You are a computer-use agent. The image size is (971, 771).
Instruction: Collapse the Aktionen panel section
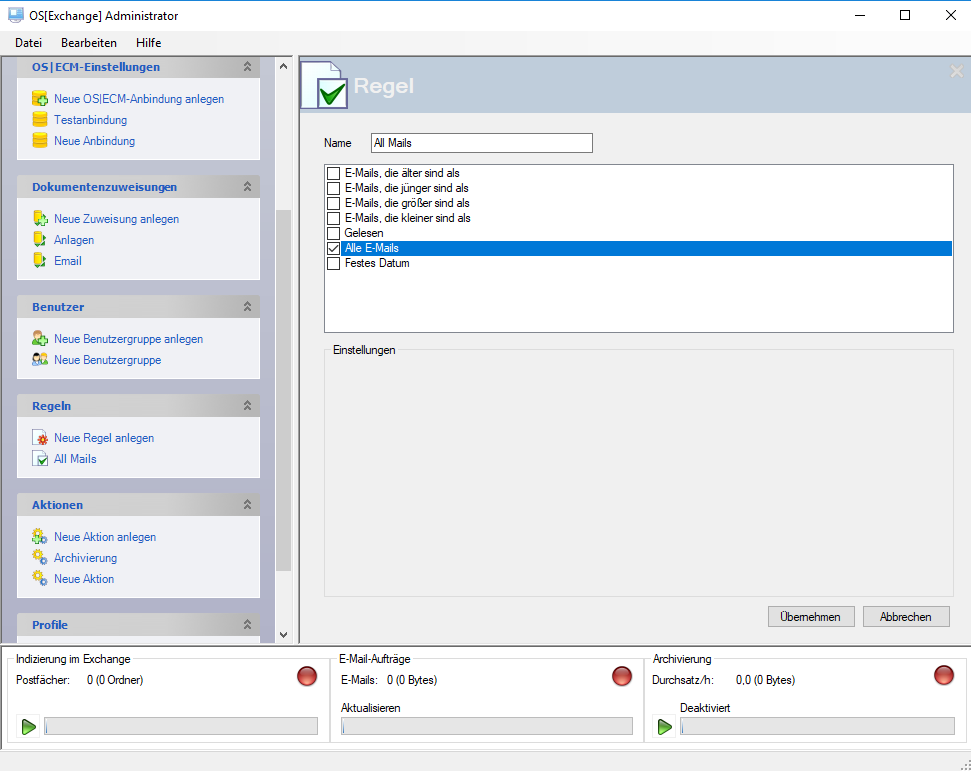[247, 505]
